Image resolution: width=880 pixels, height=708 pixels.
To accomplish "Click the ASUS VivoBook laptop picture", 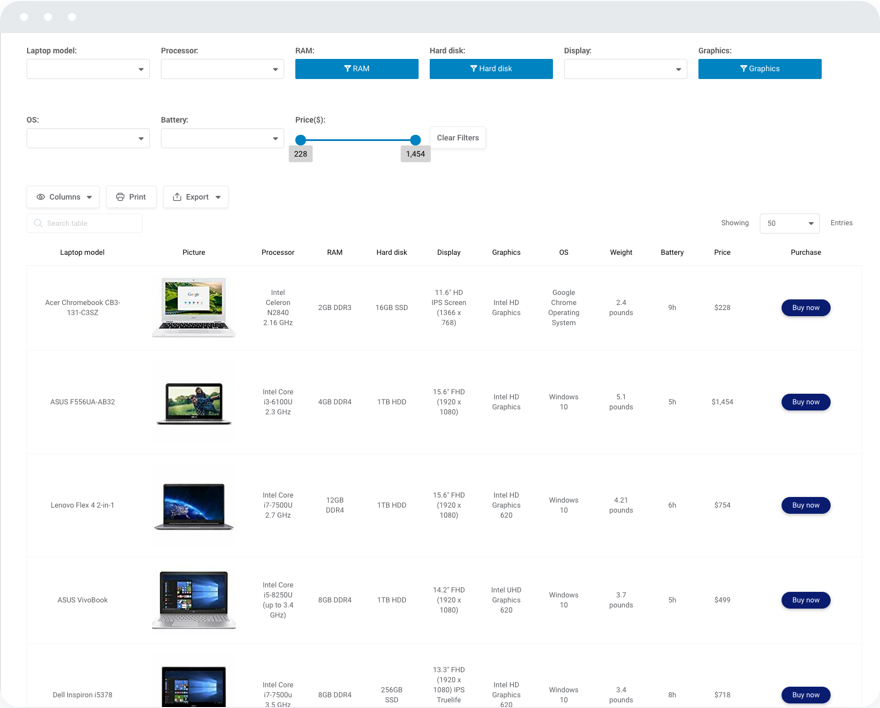I will (194, 600).
